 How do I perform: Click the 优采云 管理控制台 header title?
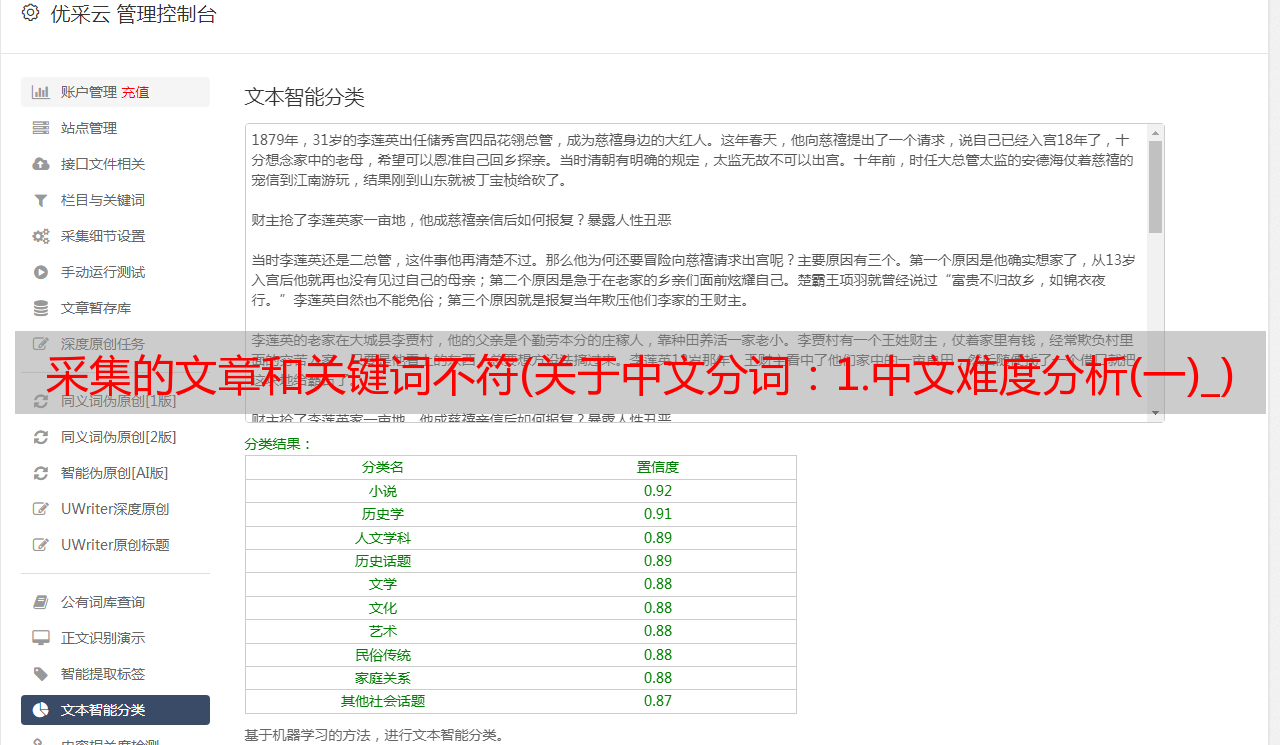[x=133, y=14]
